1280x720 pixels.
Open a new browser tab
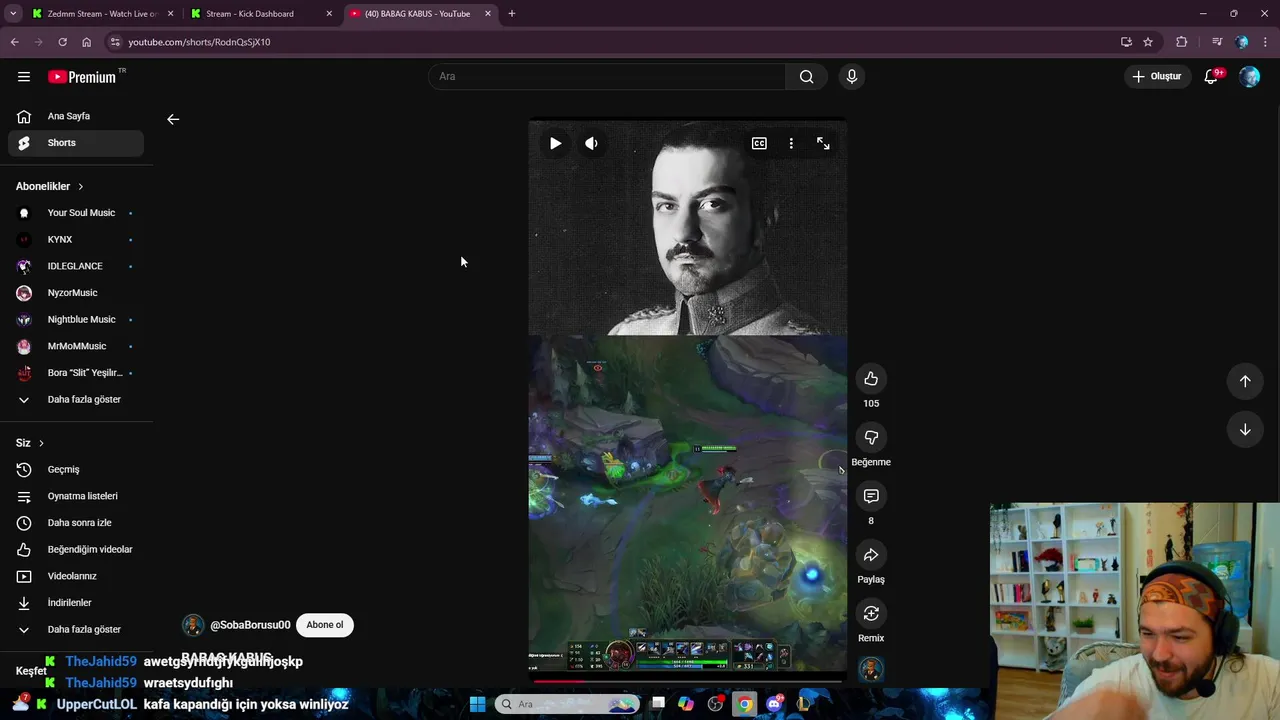tap(512, 14)
